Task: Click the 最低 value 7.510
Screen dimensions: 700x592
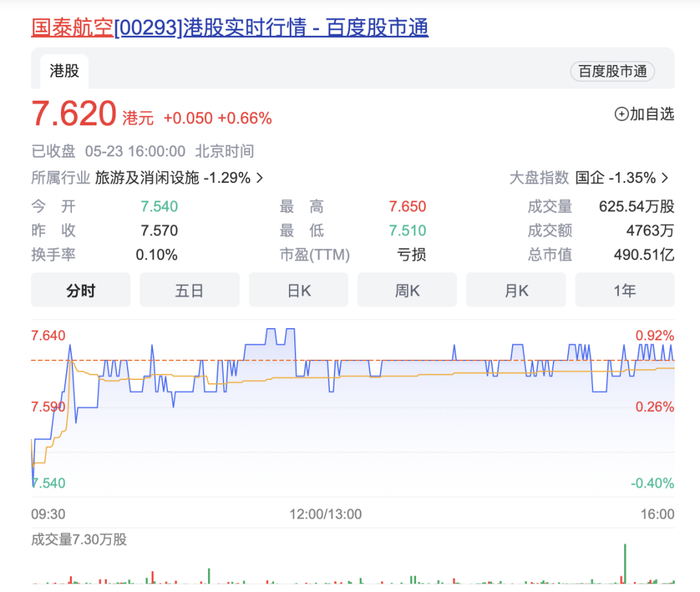Action: click(408, 230)
